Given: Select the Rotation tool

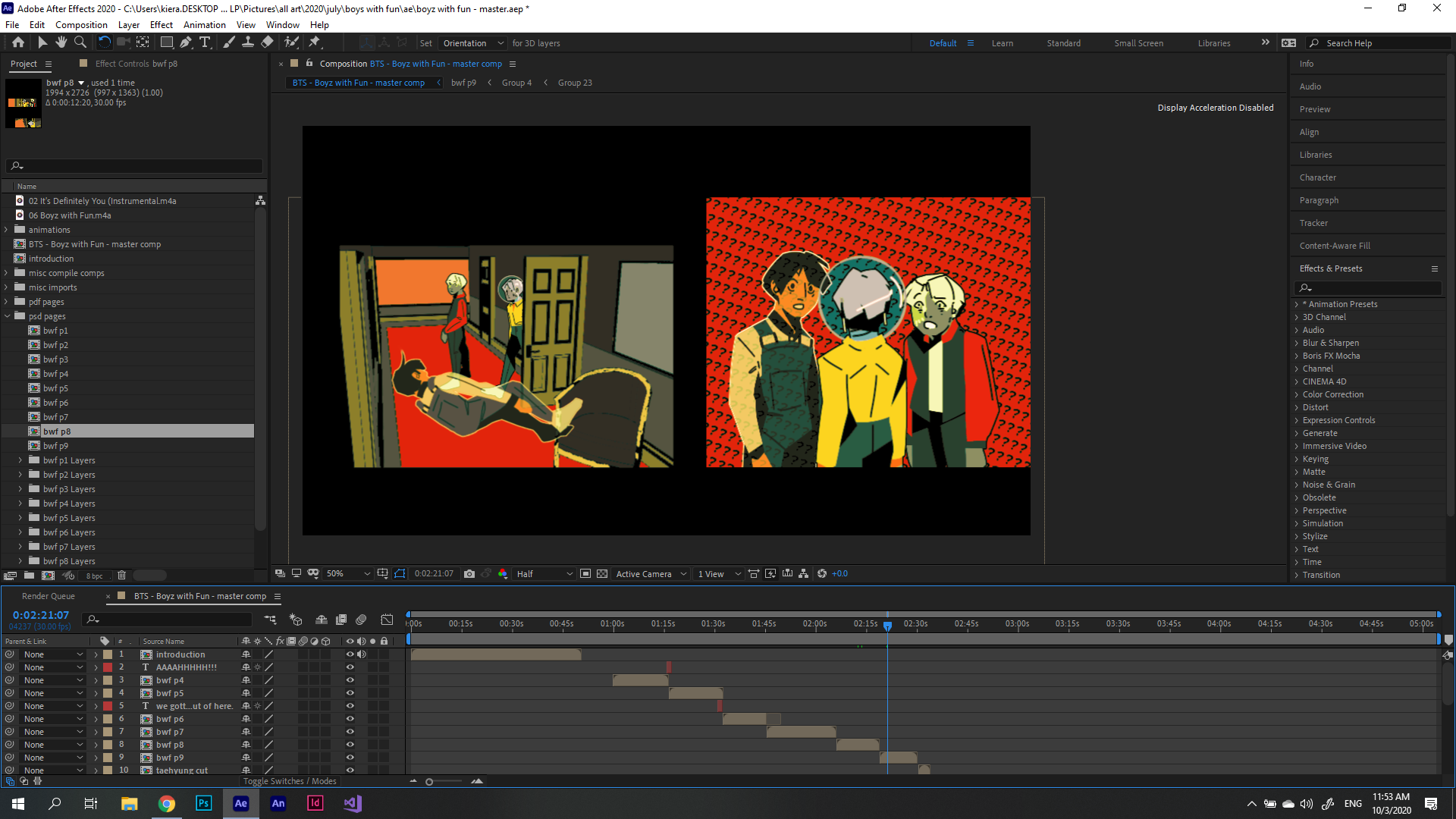Looking at the screenshot, I should pyautogui.click(x=105, y=43).
